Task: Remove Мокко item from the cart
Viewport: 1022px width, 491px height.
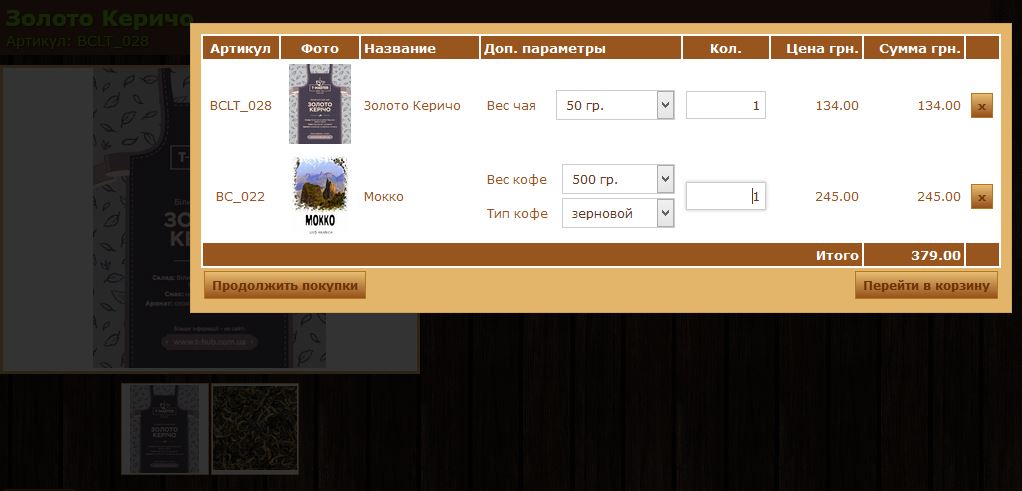Action: 981,197
